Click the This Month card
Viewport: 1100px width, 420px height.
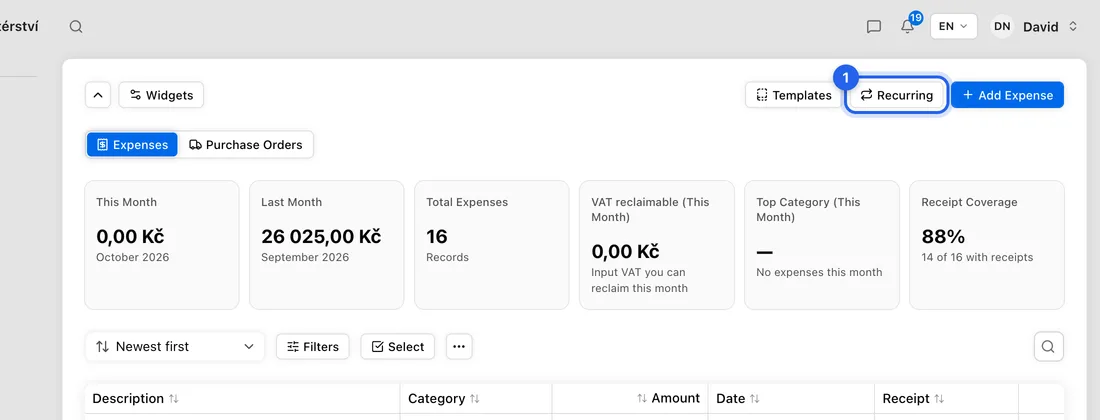[x=161, y=245]
